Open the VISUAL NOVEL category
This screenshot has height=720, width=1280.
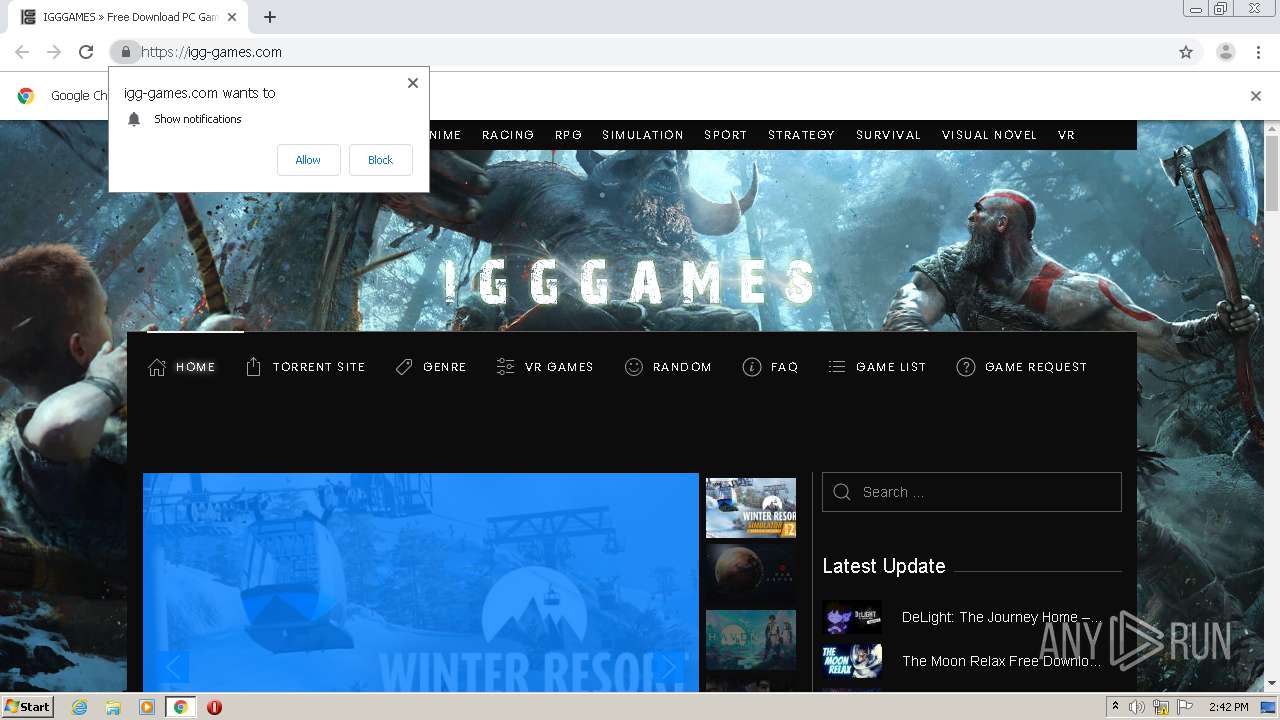(x=989, y=135)
